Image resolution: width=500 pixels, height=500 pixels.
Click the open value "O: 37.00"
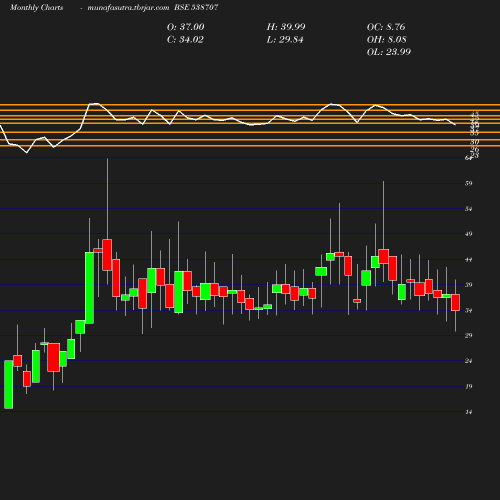tap(185, 27)
